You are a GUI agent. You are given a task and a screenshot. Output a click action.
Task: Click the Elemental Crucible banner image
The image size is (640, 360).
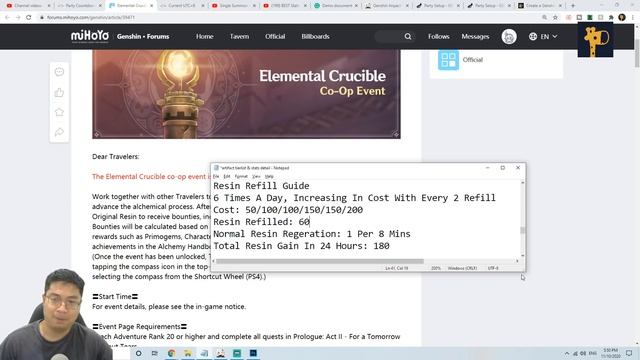[x=246, y=94]
